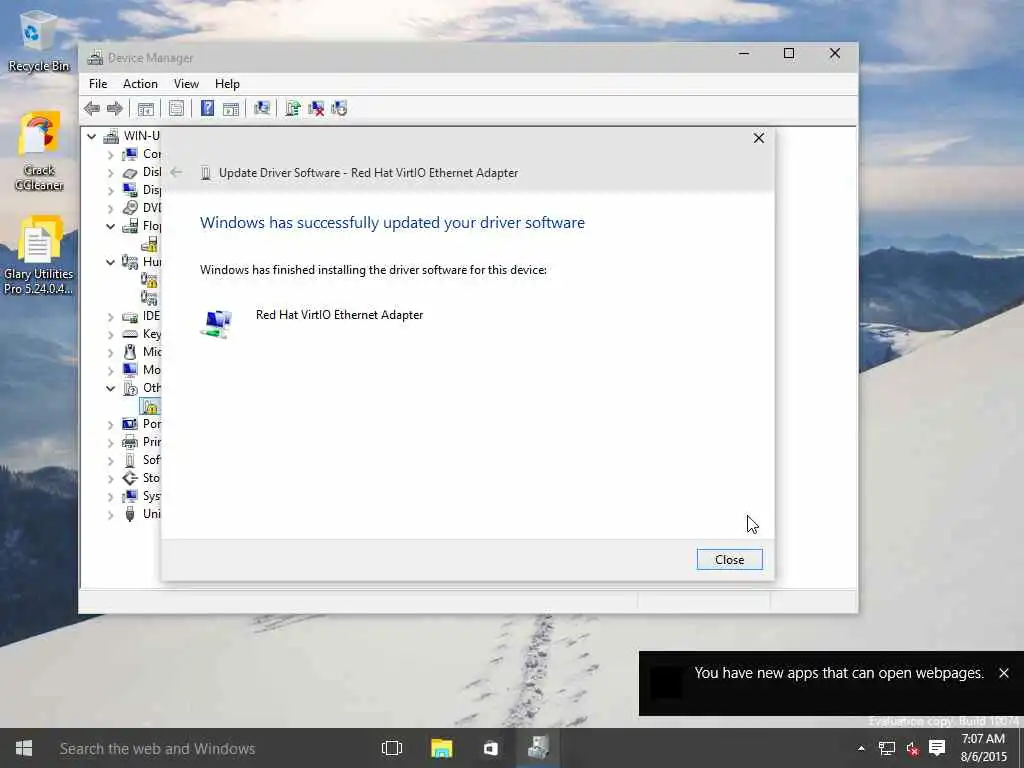Click the Show/Hide Action Pane toolbar icon
The height and width of the screenshot is (768, 1024).
click(x=231, y=108)
